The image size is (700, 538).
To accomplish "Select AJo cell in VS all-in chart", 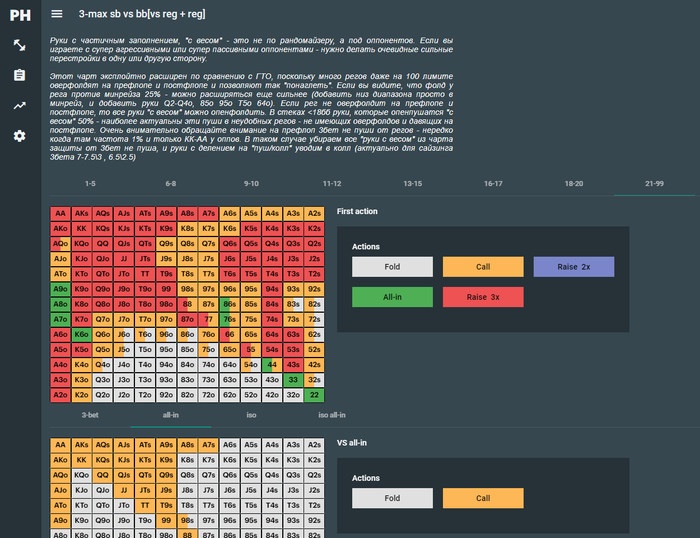I will coord(60,490).
